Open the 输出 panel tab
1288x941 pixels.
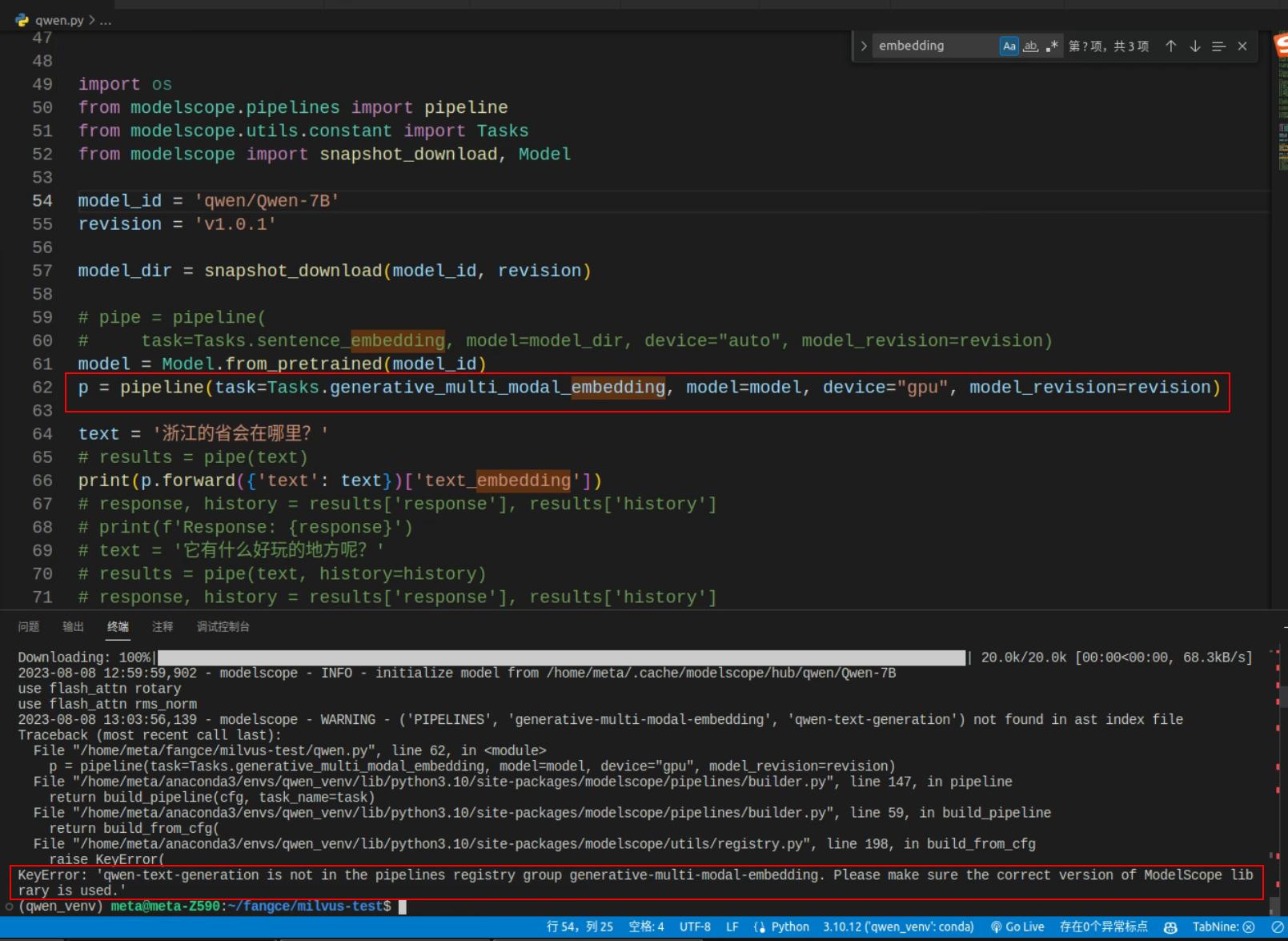[x=74, y=626]
